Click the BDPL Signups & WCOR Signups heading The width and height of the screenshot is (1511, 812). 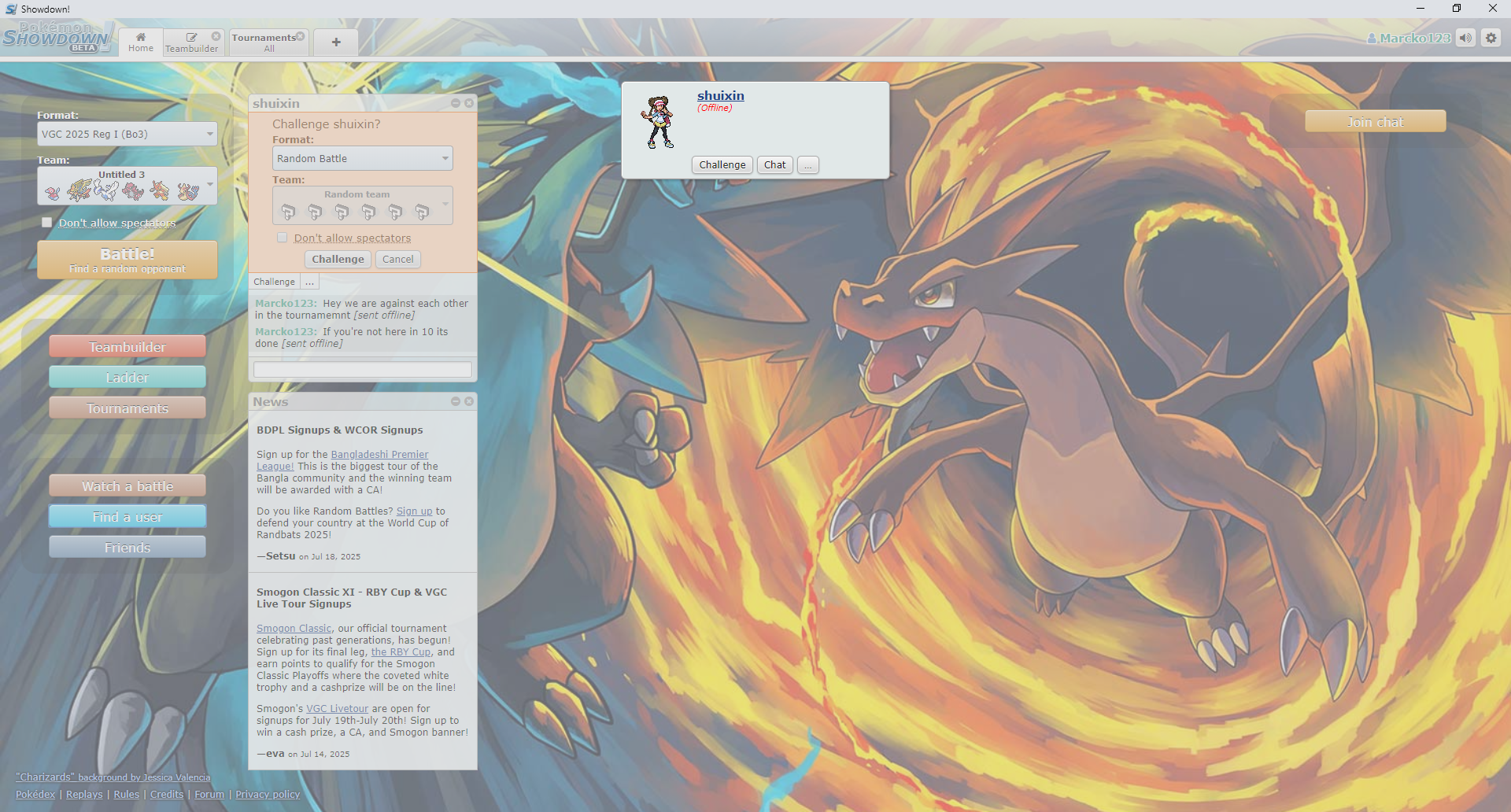(340, 430)
